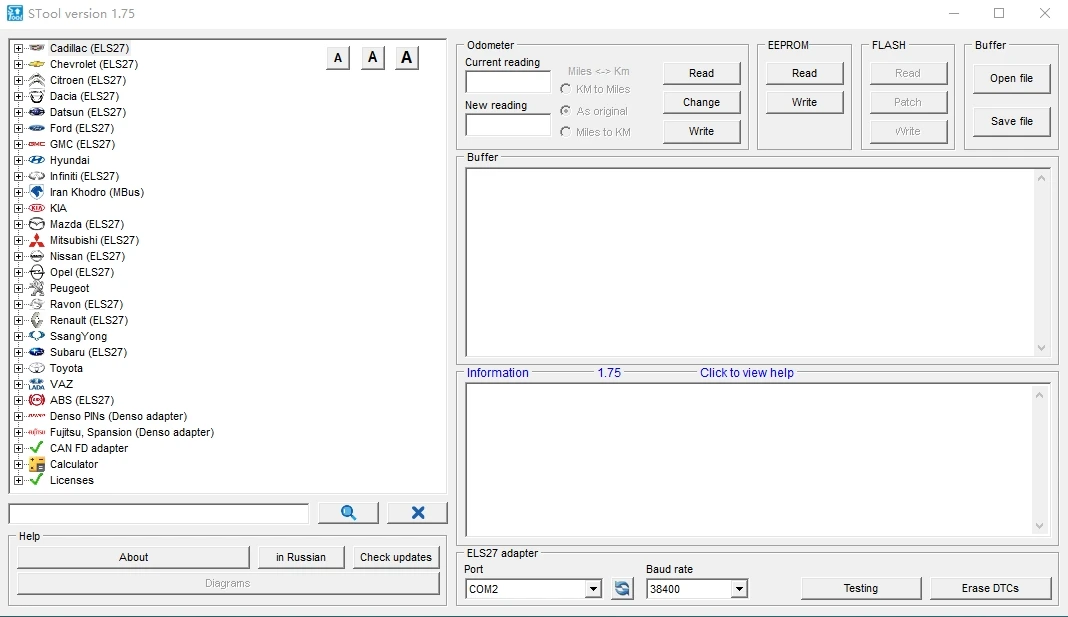Open the Baud rate 38400 dropdown
Viewport: 1068px width, 617px height.
[739, 589]
